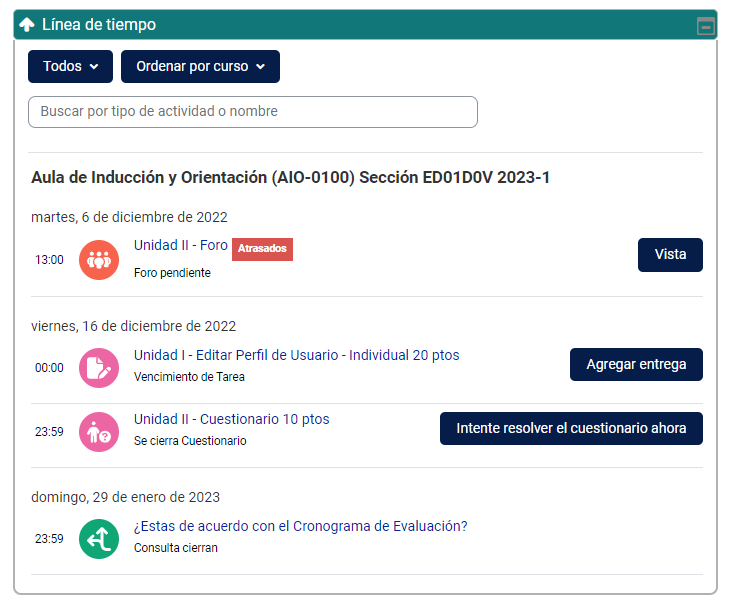This screenshot has width=730, height=610.
Task: Open ¿Estas de acuerdo con el Cronograma link
Action: coord(300,526)
